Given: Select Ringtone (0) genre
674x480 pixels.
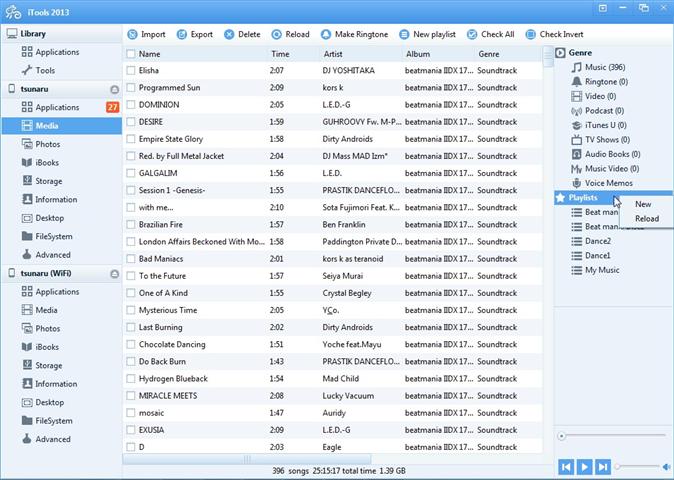Looking at the screenshot, I should [600, 82].
